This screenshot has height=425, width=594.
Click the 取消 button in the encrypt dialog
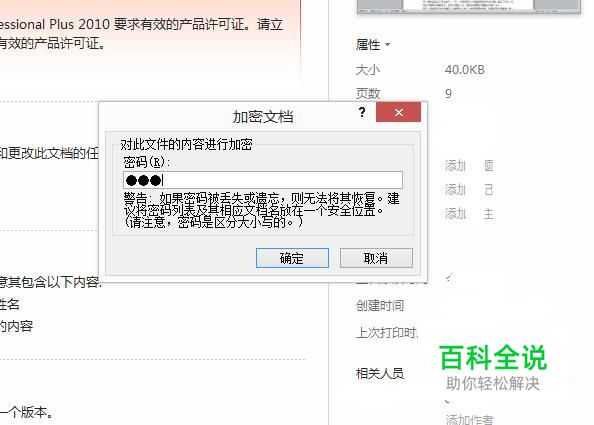(376, 258)
